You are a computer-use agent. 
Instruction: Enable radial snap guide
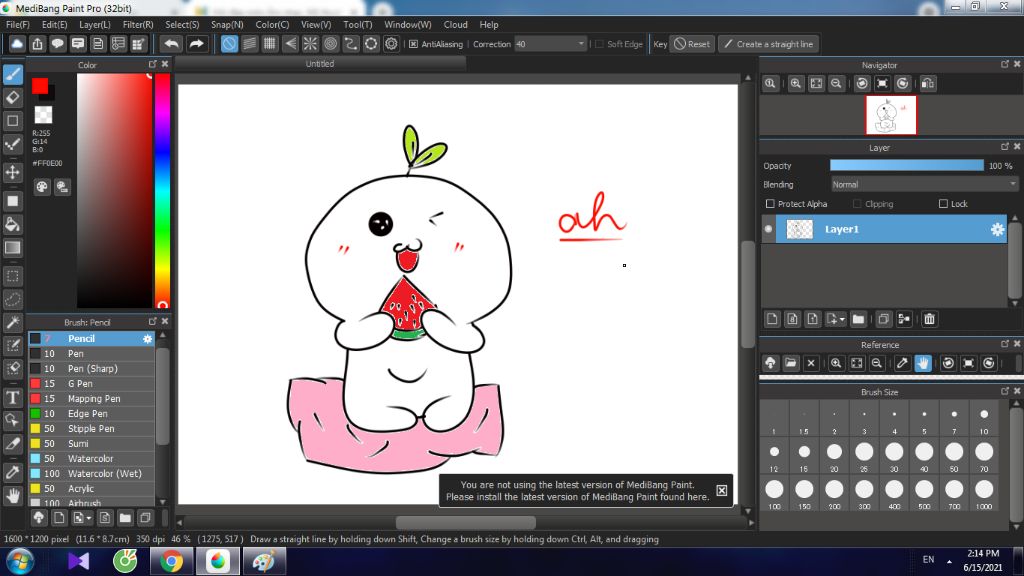(x=310, y=44)
